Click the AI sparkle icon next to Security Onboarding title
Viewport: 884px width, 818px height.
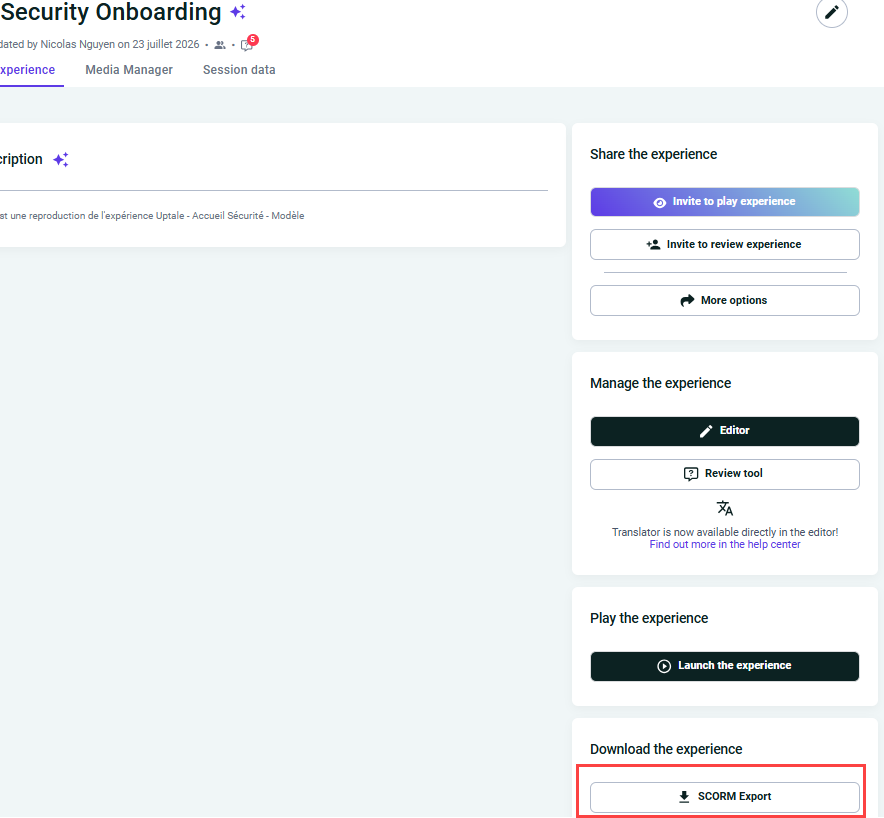(238, 12)
